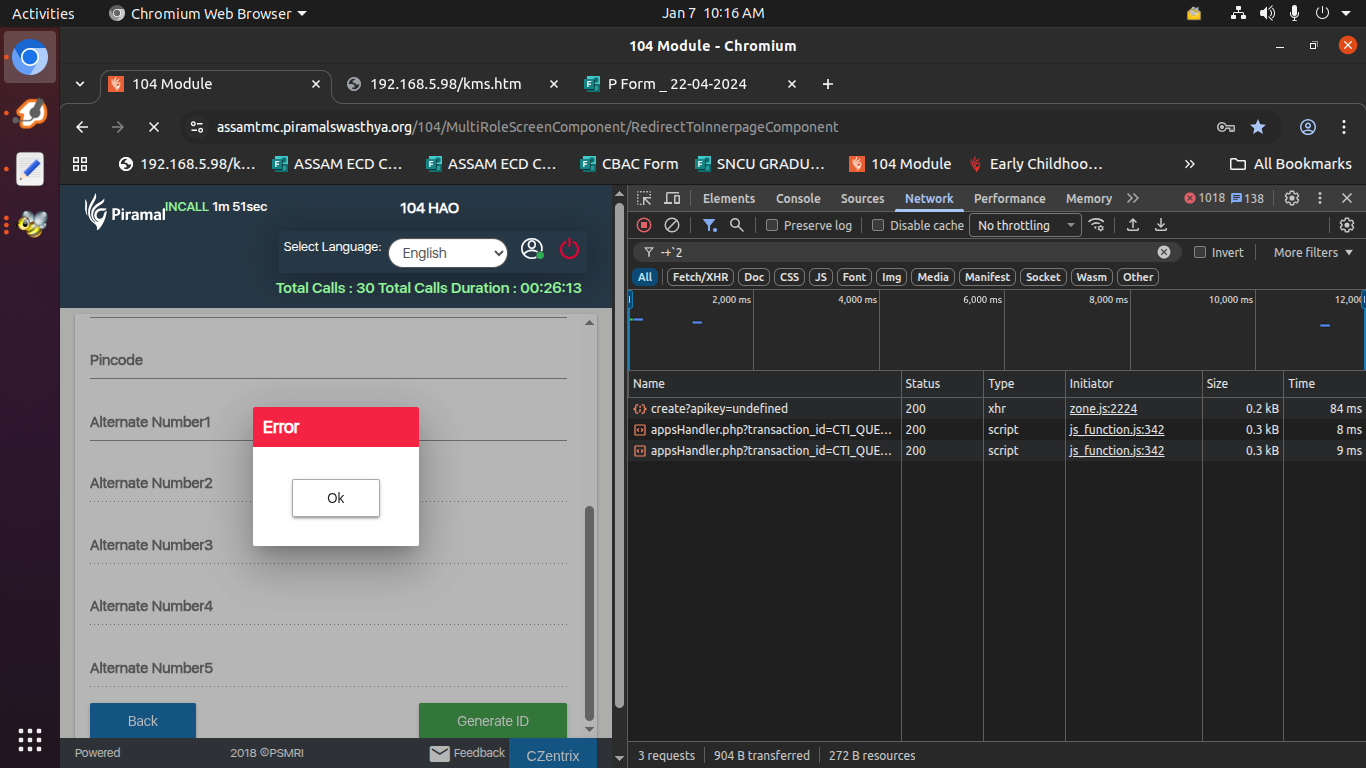
Task: Check the Disable cache option
Action: (x=878, y=225)
